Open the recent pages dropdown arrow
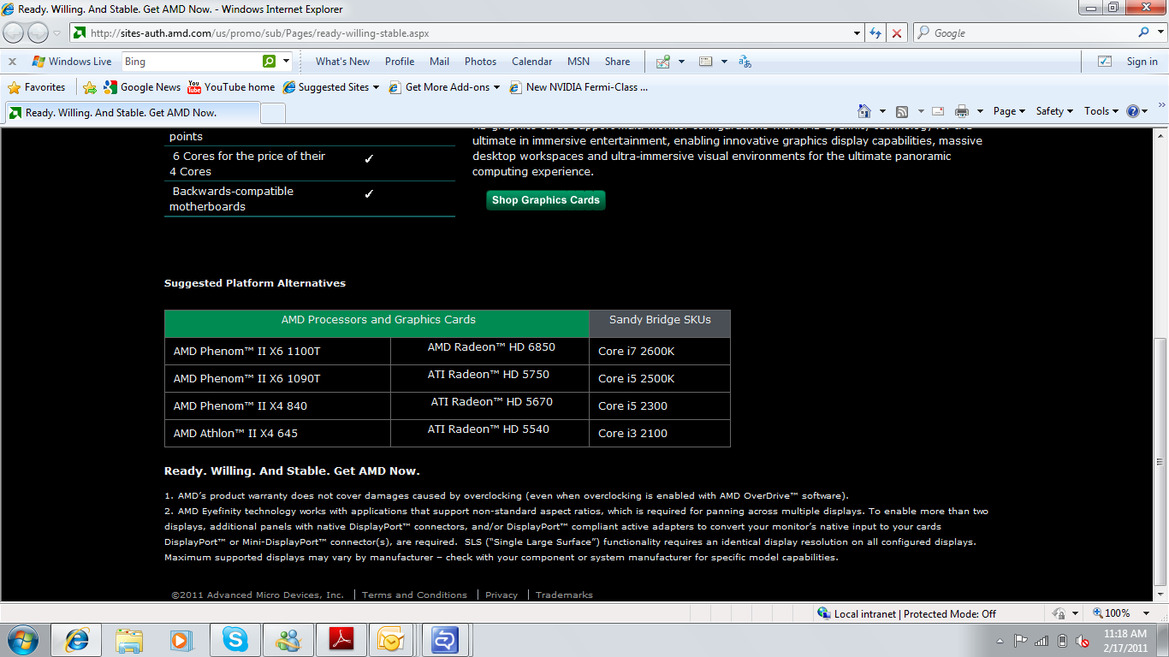The image size is (1169, 657). (x=57, y=33)
